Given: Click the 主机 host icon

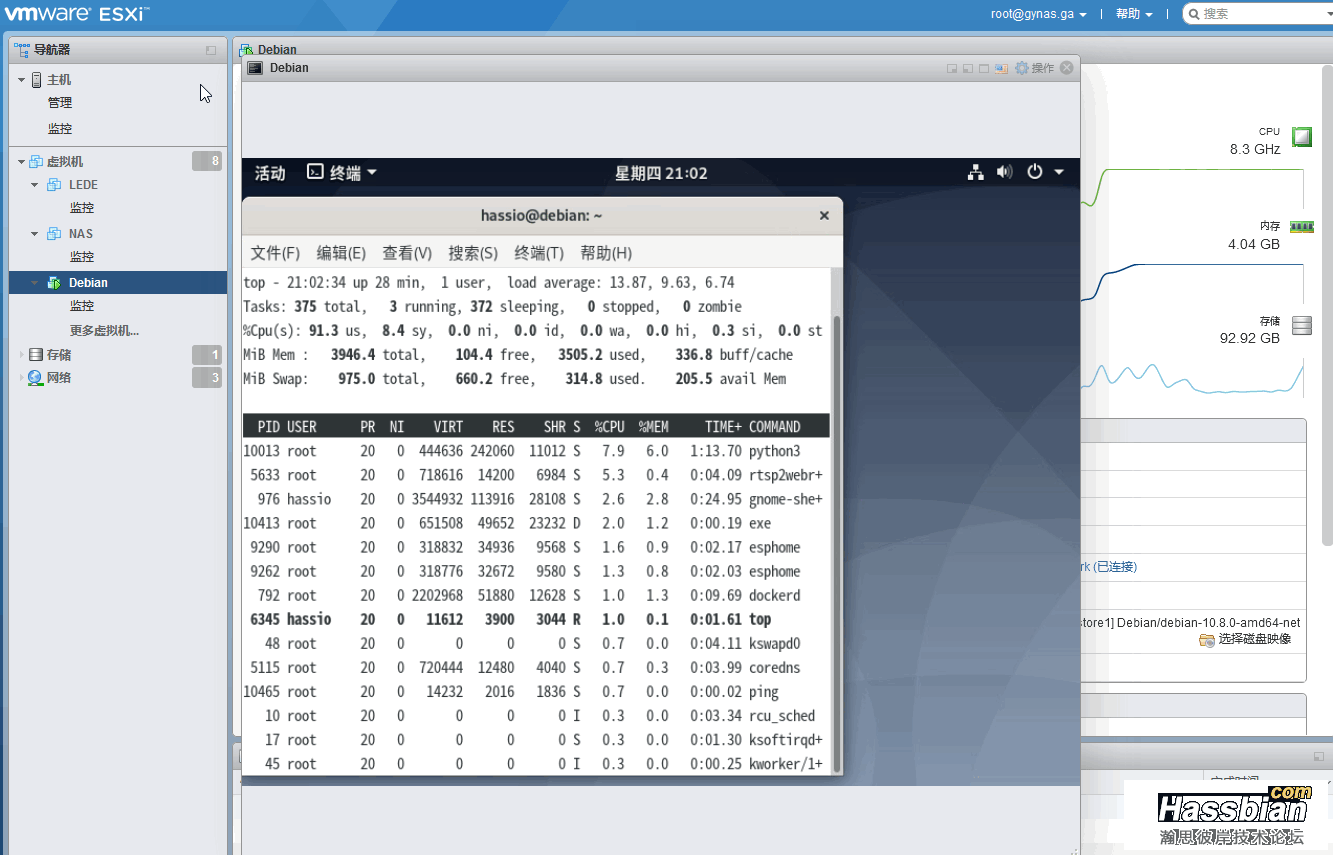Looking at the screenshot, I should 37,80.
